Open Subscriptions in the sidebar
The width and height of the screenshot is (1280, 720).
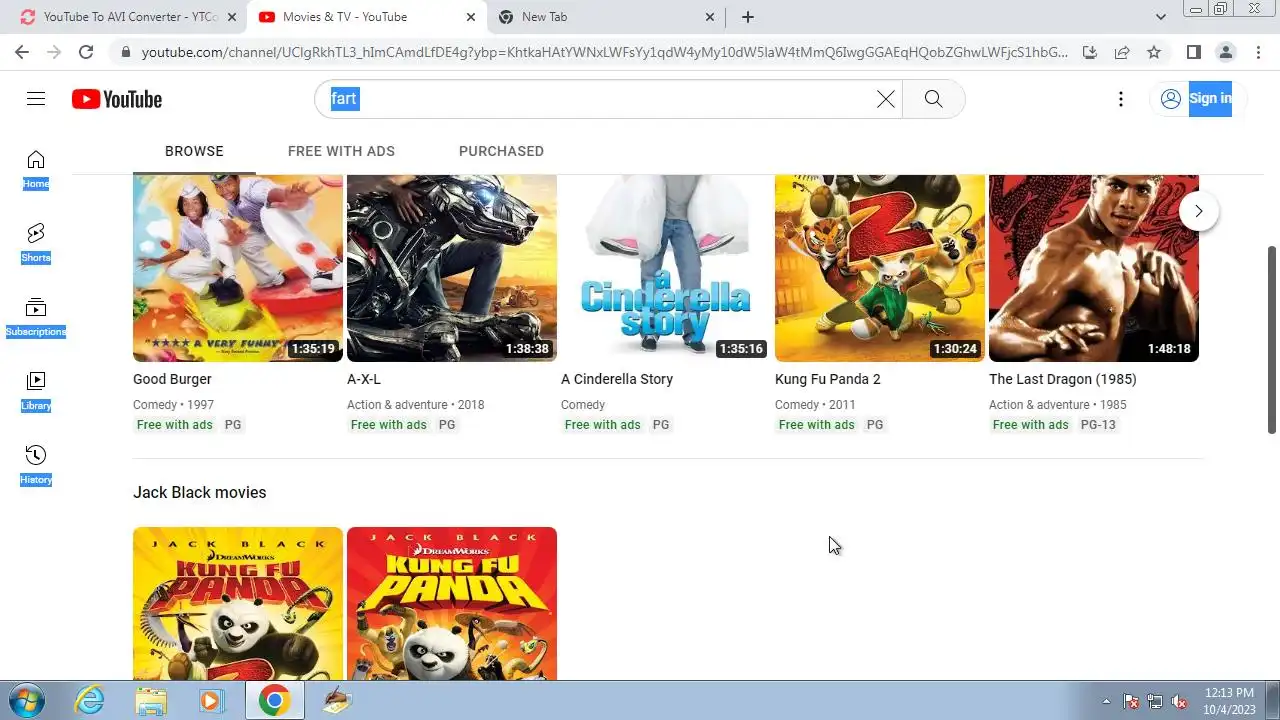click(x=36, y=317)
